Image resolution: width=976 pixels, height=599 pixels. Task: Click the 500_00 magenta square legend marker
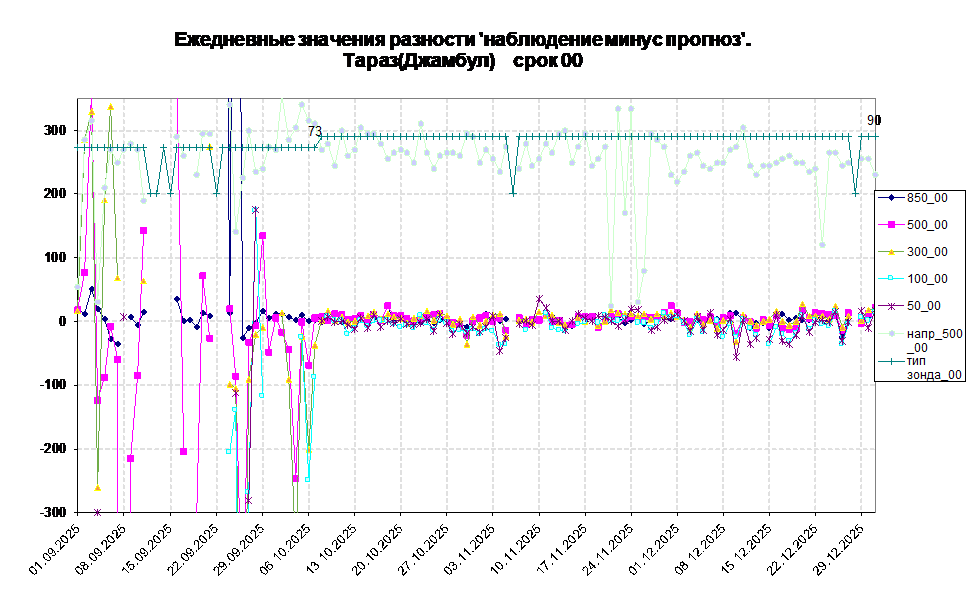[890, 225]
